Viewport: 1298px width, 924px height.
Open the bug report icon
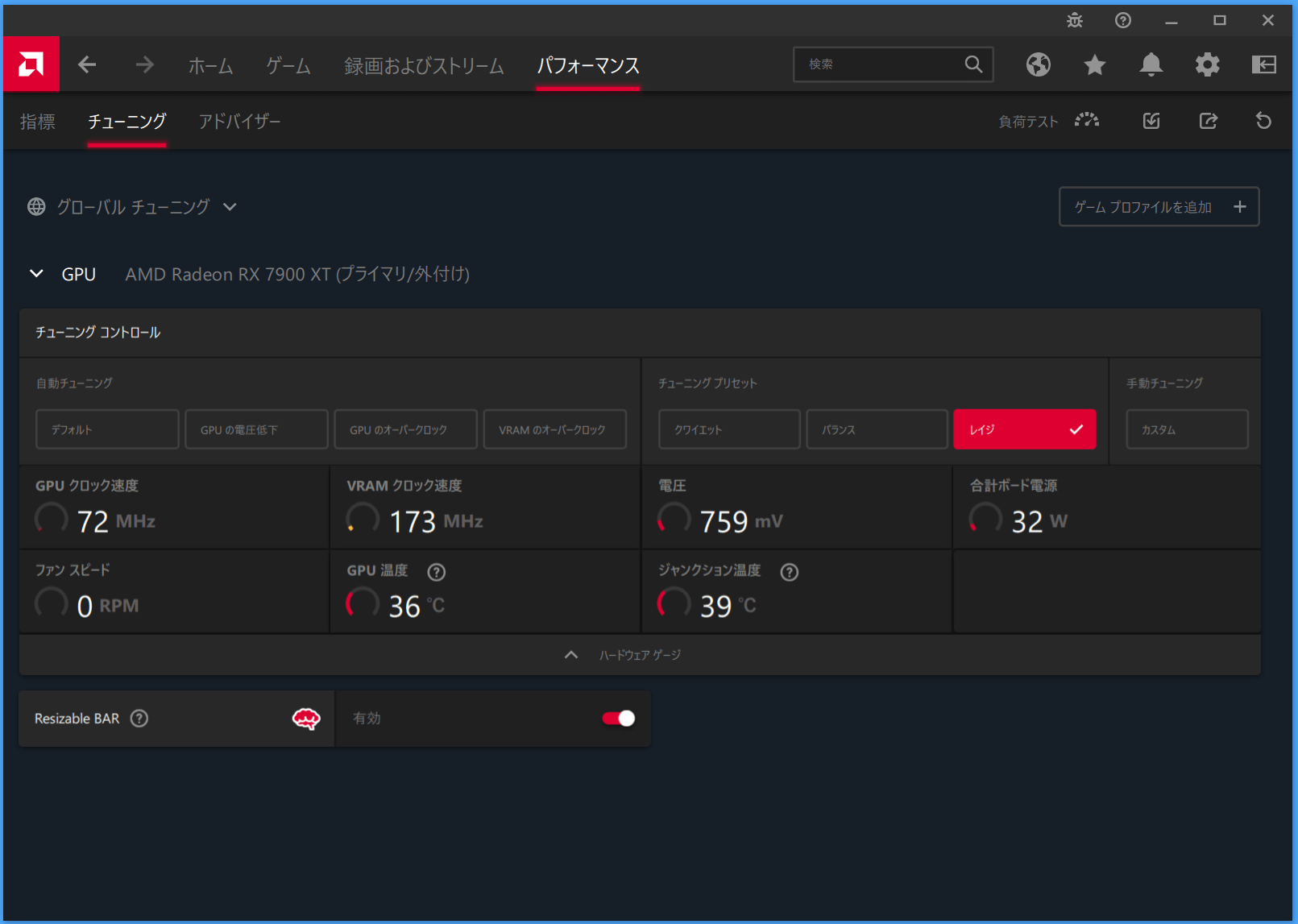click(x=1075, y=20)
